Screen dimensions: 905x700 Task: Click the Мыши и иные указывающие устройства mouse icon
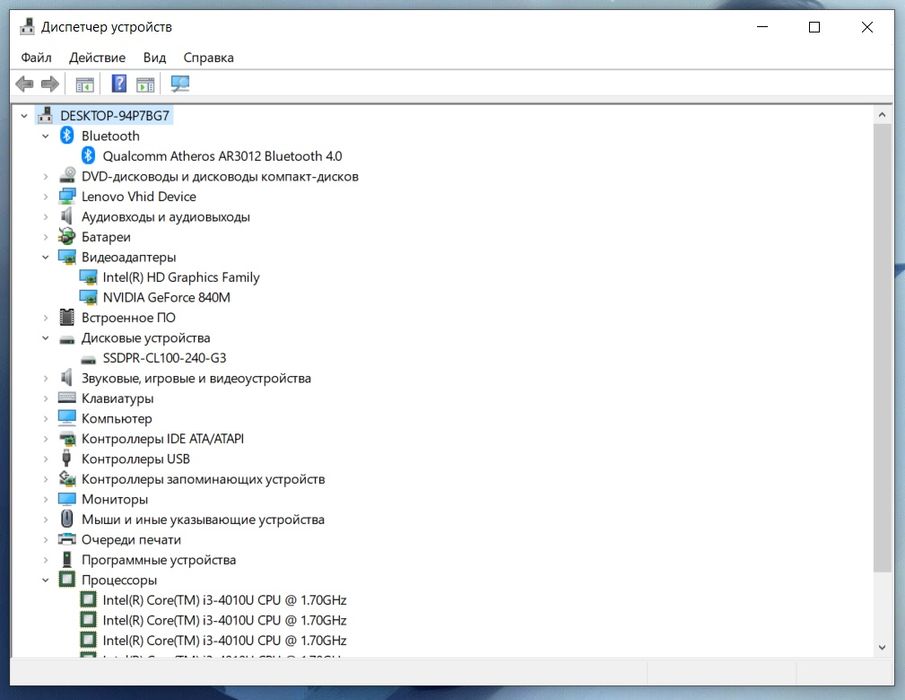tap(67, 519)
